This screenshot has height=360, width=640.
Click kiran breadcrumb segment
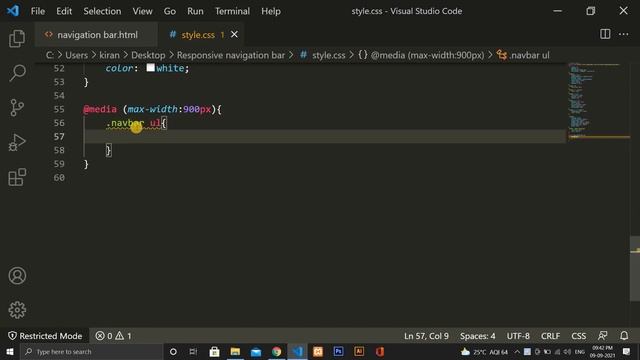point(109,55)
